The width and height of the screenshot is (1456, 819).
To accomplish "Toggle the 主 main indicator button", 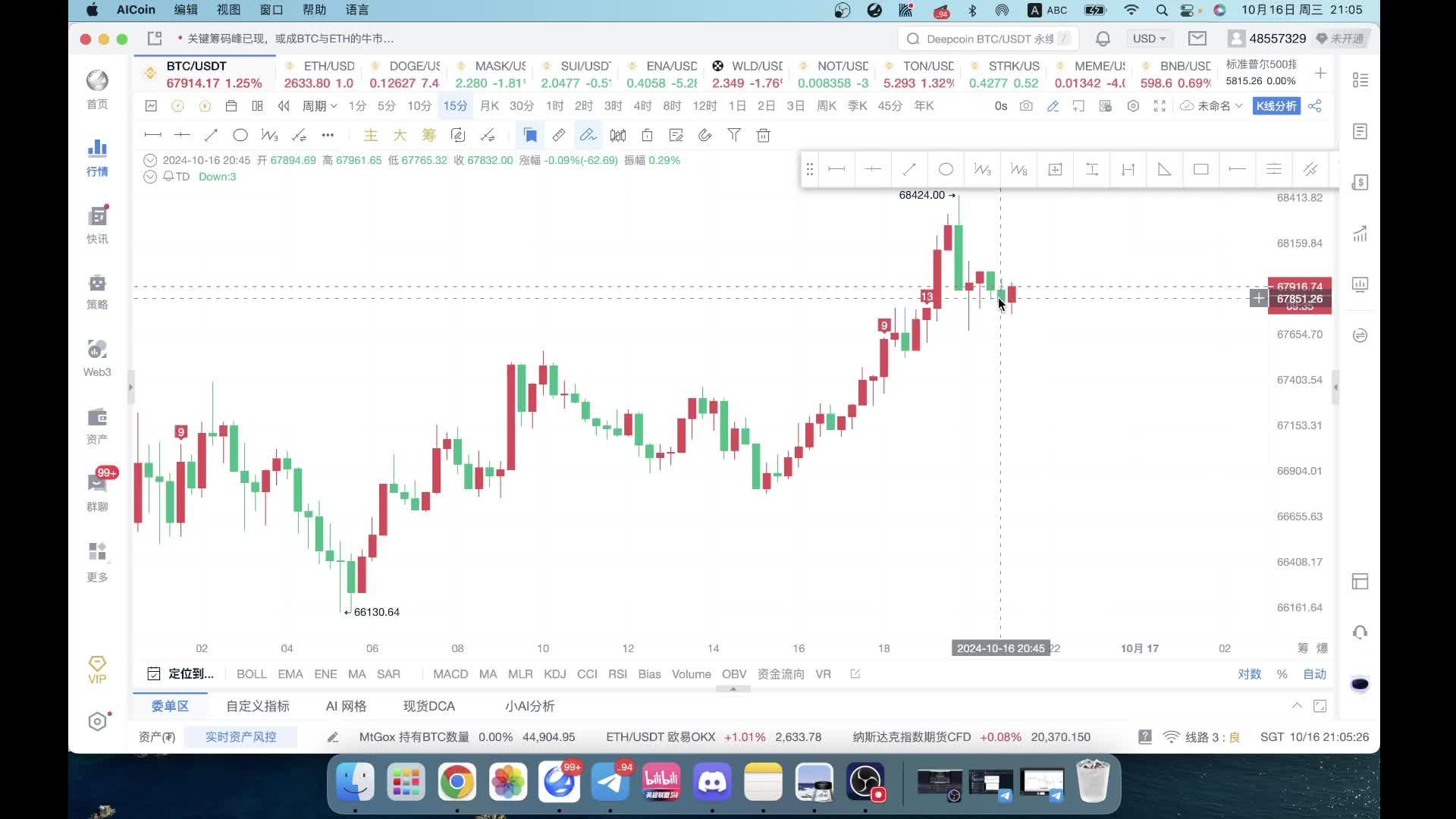I will click(371, 135).
